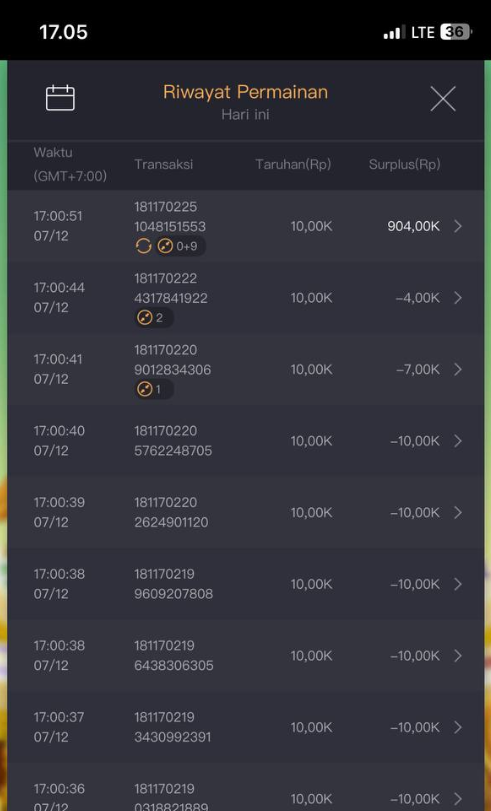
Task: Open details chevron for the 17:00:39 entry
Action: click(x=458, y=512)
